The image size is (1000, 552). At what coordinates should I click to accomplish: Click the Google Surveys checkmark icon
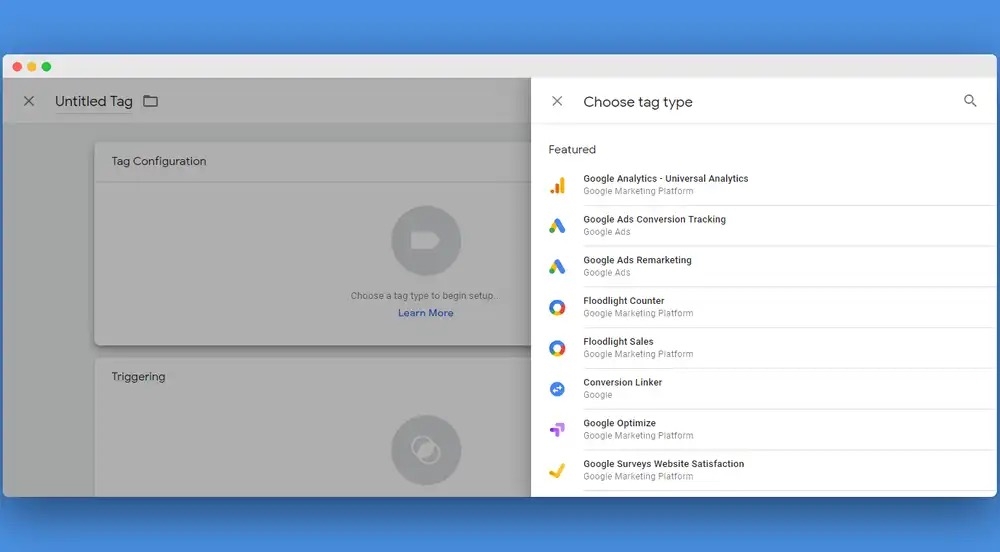click(x=557, y=470)
